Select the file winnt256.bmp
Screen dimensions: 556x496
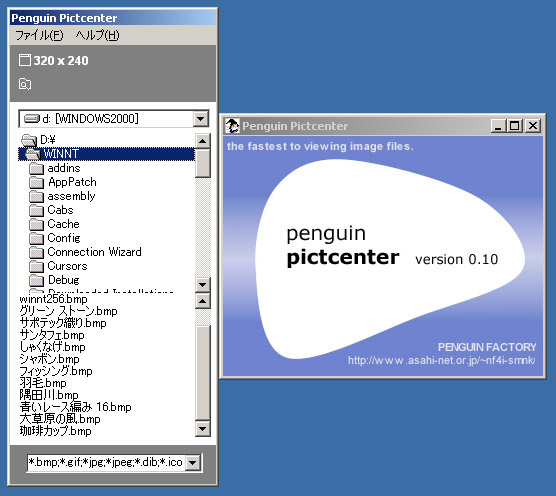[54, 299]
